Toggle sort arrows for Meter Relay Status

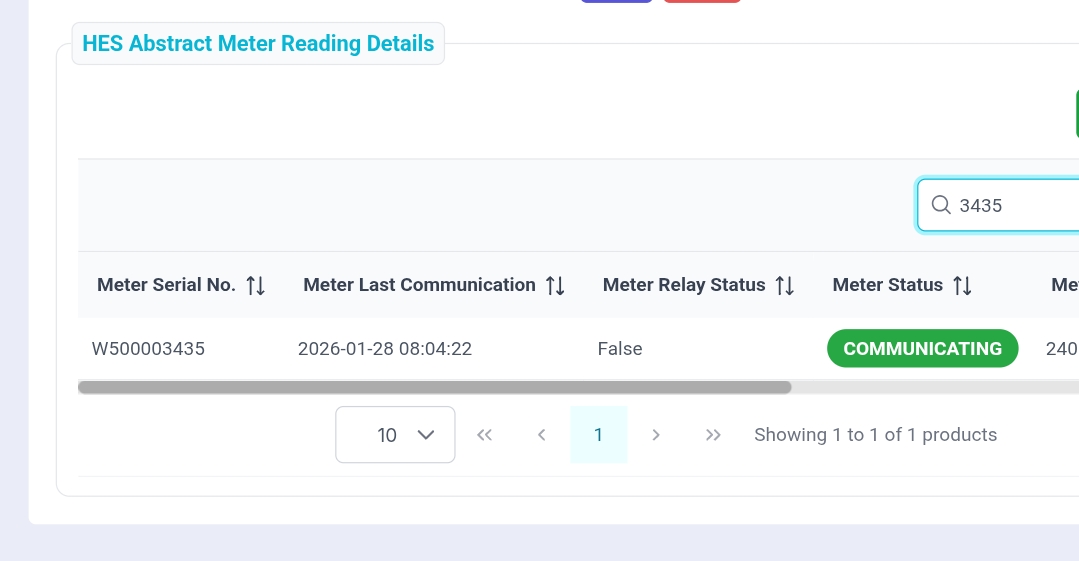pyautogui.click(x=785, y=285)
